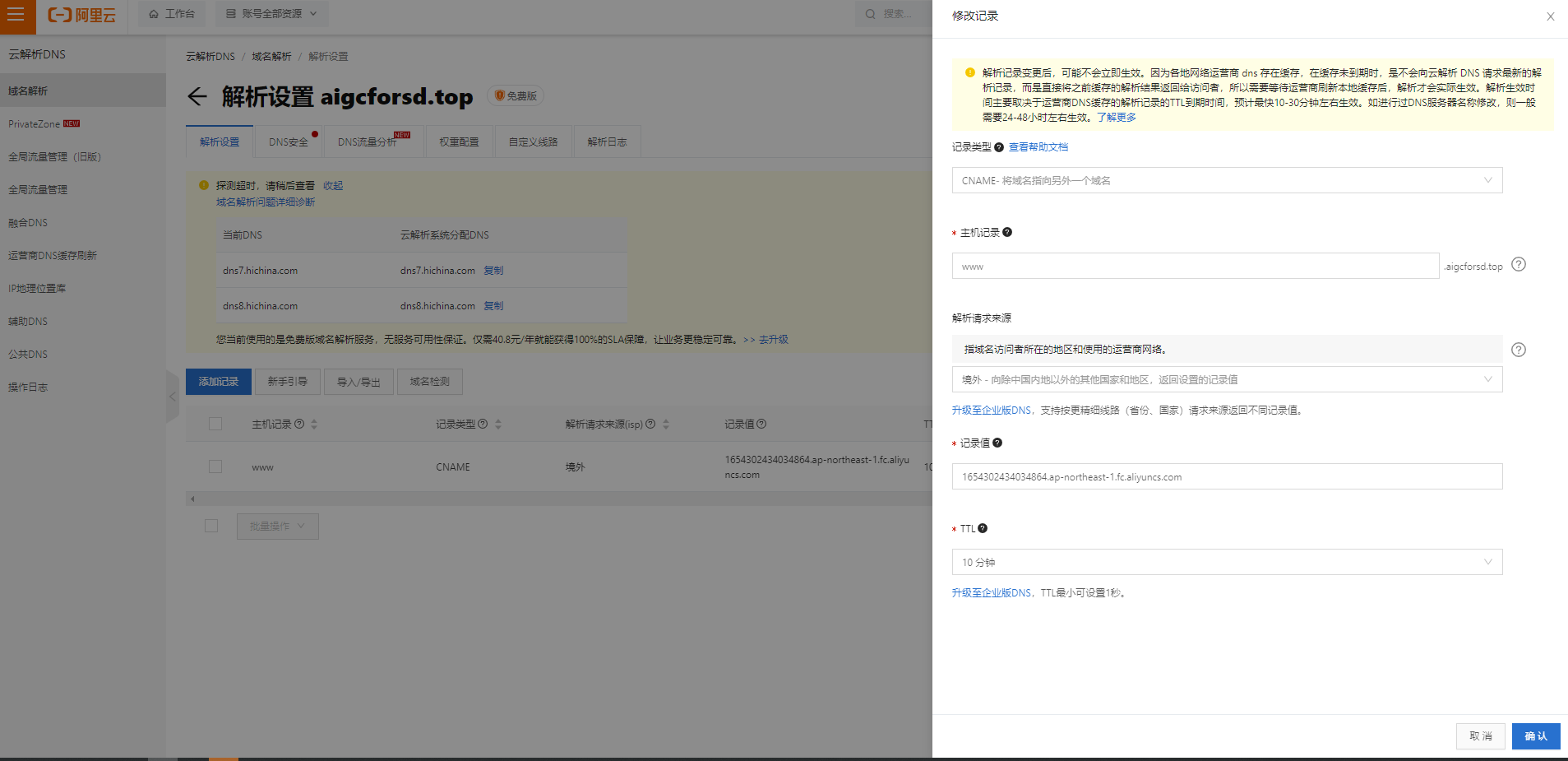Switch to the DNS安全 tab
This screenshot has height=761, width=1568.
pos(289,142)
